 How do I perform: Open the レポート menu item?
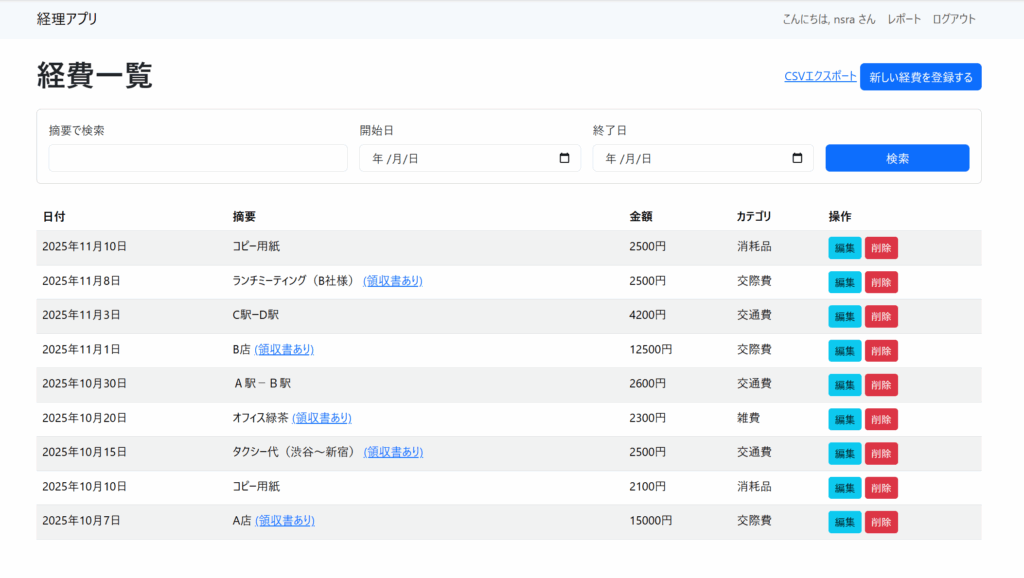[x=904, y=19]
